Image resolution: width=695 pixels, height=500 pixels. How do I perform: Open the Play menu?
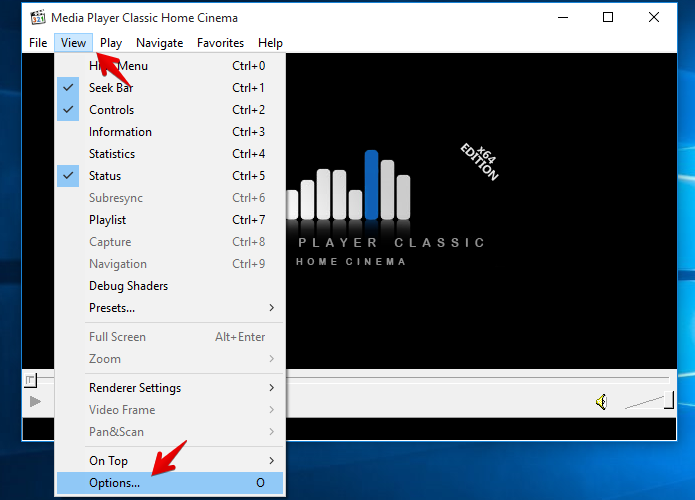[111, 43]
